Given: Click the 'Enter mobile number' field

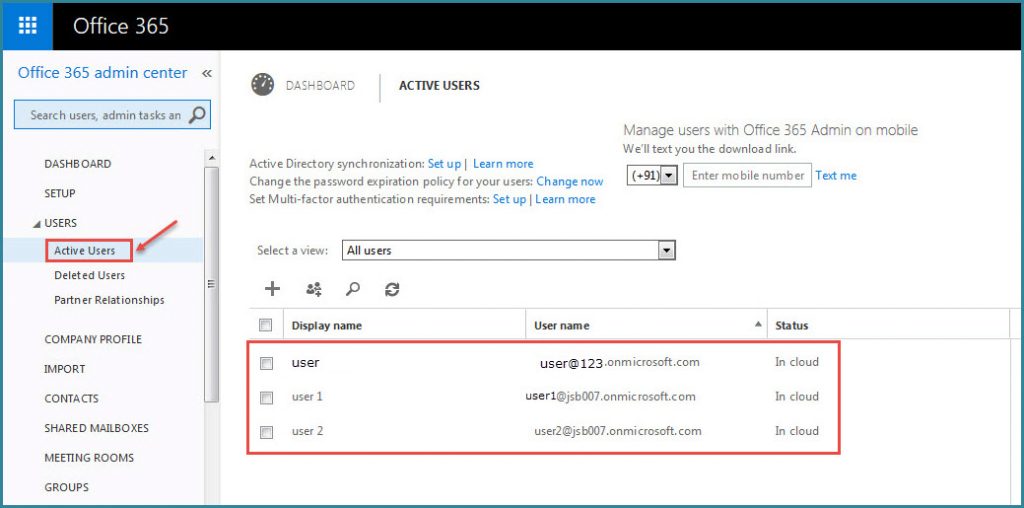Looking at the screenshot, I should pos(747,175).
